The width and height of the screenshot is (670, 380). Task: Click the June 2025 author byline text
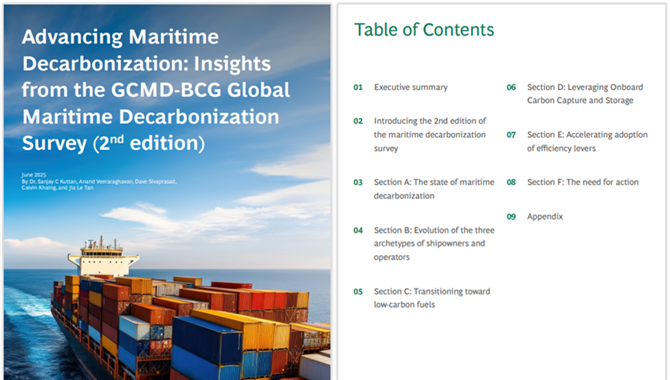(99, 181)
